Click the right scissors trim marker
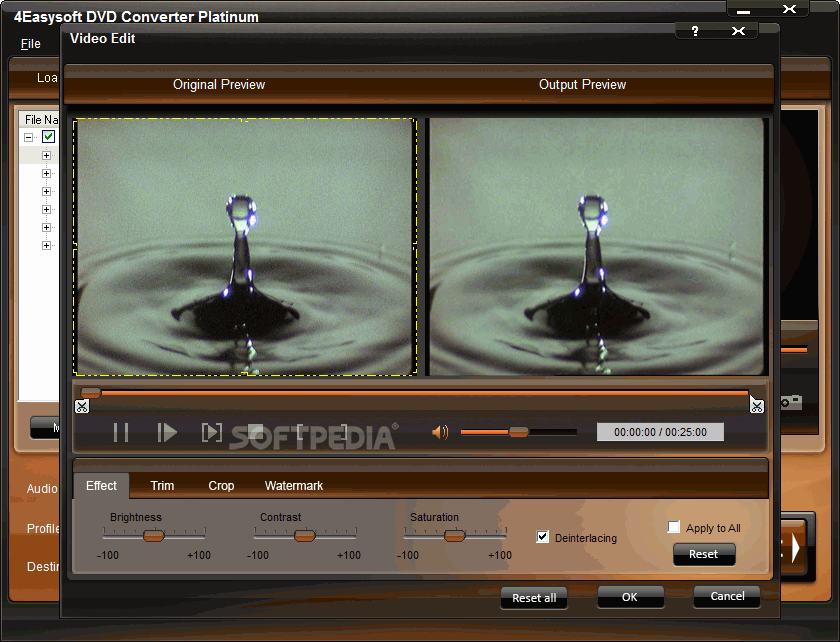The width and height of the screenshot is (840, 642). 756,406
